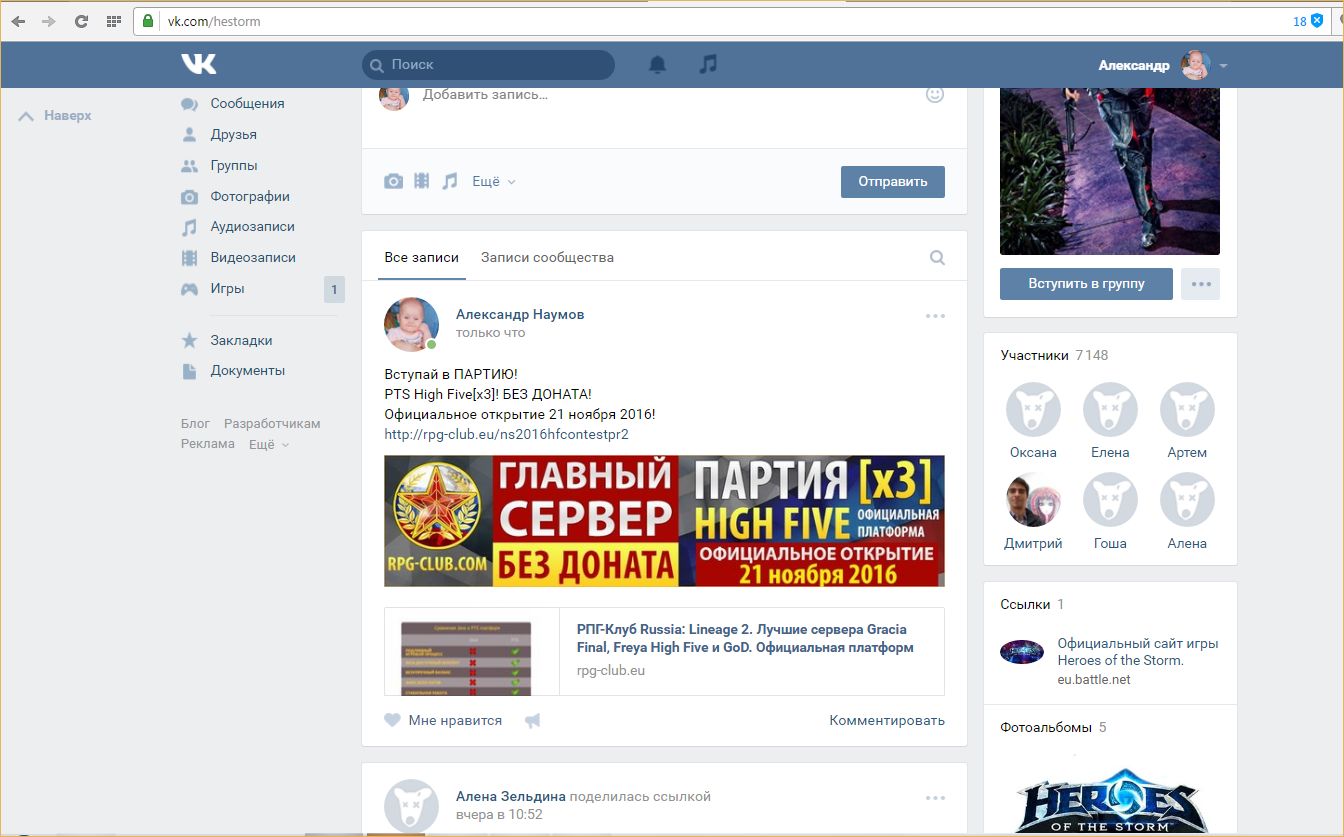1344x837 pixels.
Task: Open the Блог footer link
Action: 195,423
